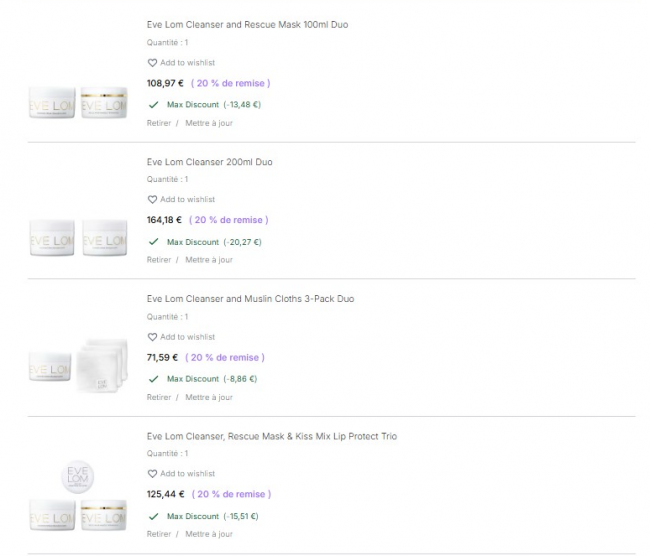Click Max Discount checkmark for Muslin Cloths Duo
Viewport: 650px width, 556px height.
click(x=153, y=379)
